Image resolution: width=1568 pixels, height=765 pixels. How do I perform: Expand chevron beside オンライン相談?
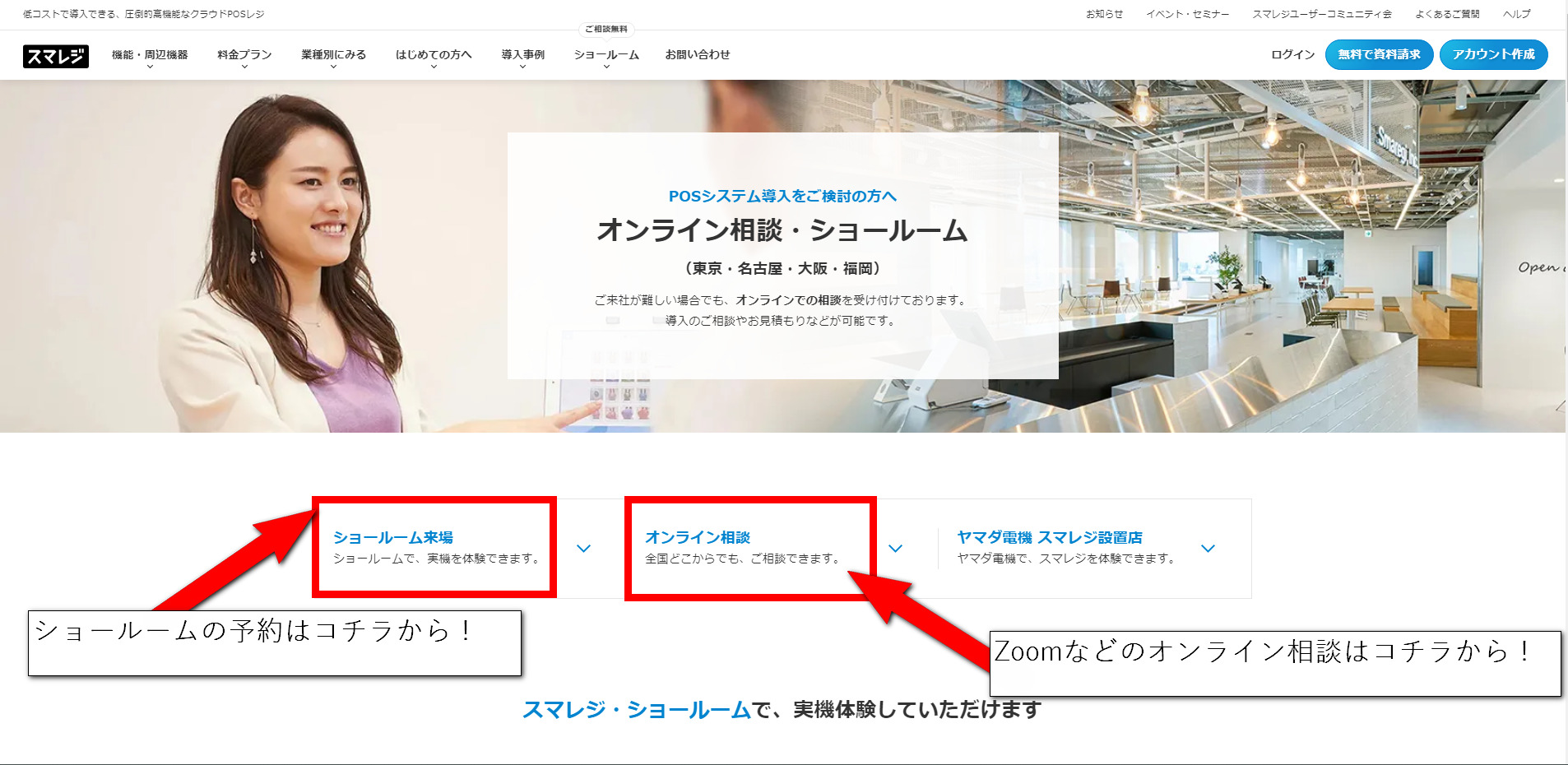[896, 549]
